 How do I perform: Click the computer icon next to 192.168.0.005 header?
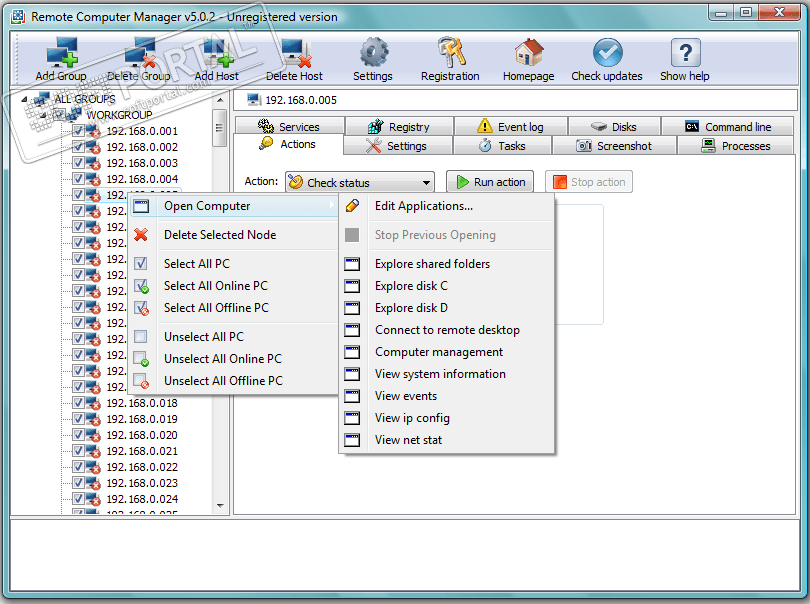[254, 100]
